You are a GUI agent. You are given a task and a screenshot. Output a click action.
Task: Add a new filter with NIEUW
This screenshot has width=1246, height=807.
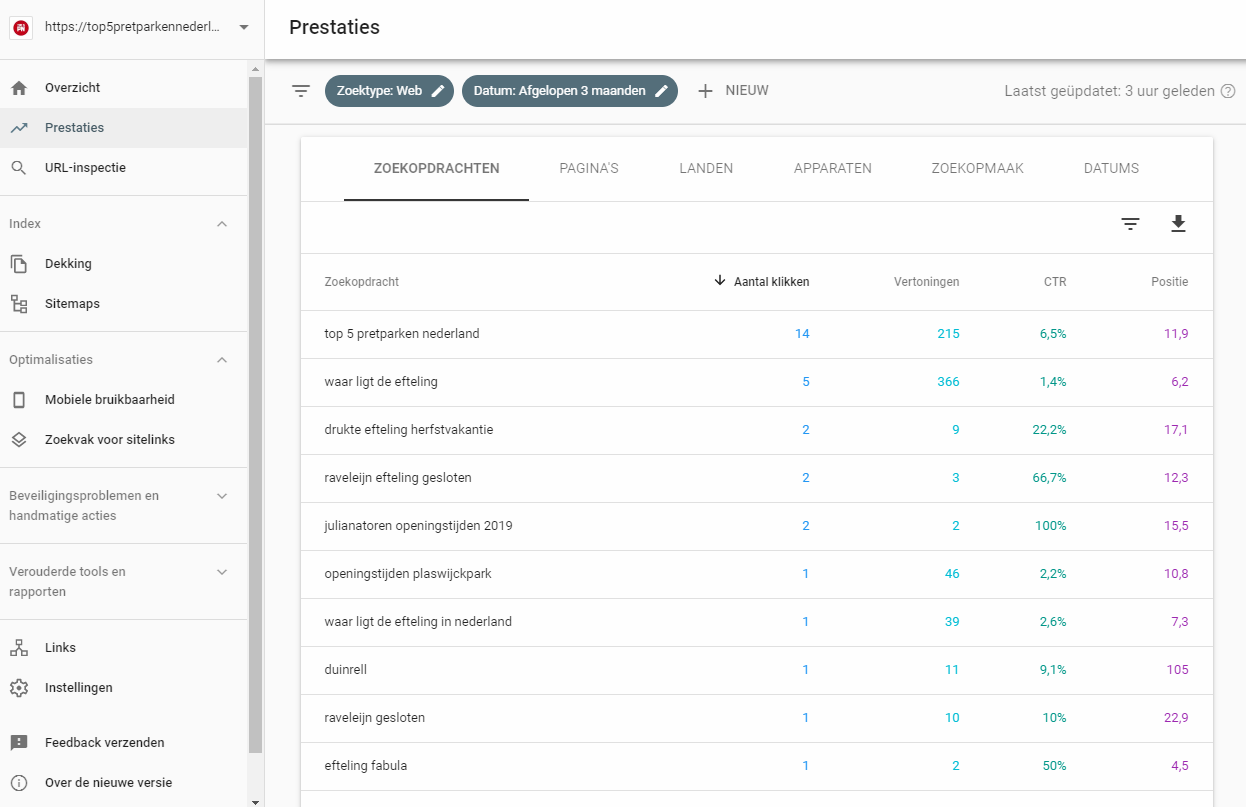(x=732, y=91)
